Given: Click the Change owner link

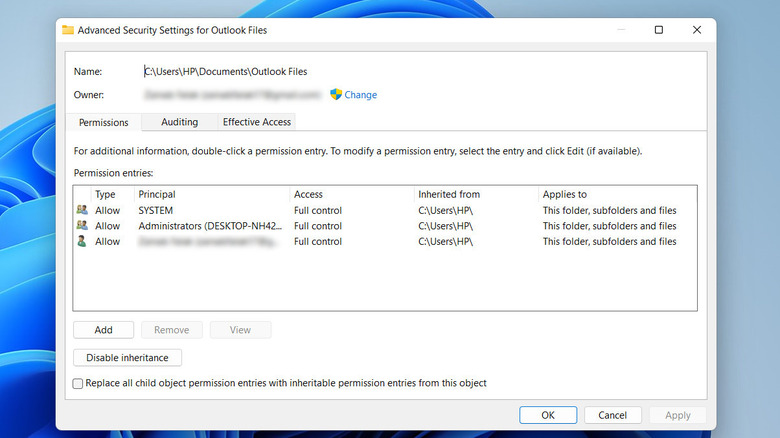Looking at the screenshot, I should [360, 95].
